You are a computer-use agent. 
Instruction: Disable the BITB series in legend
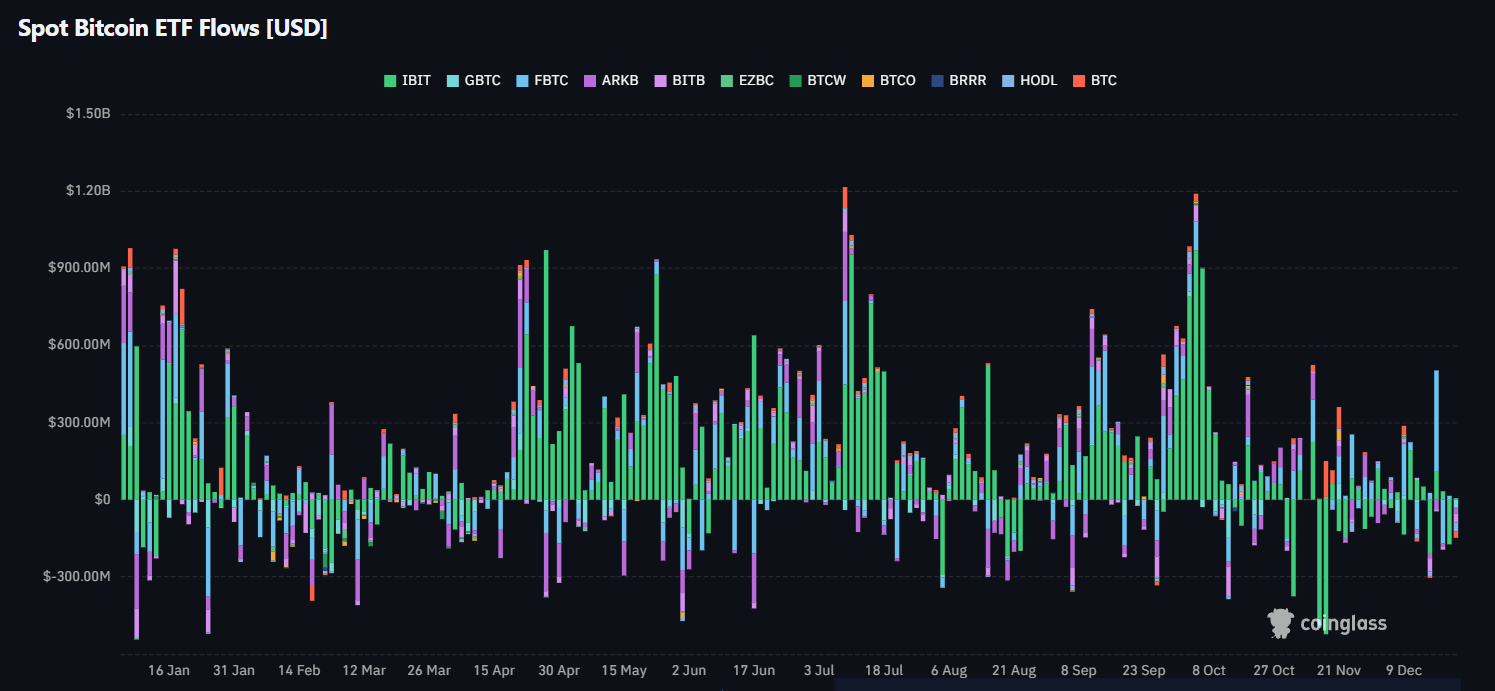679,80
